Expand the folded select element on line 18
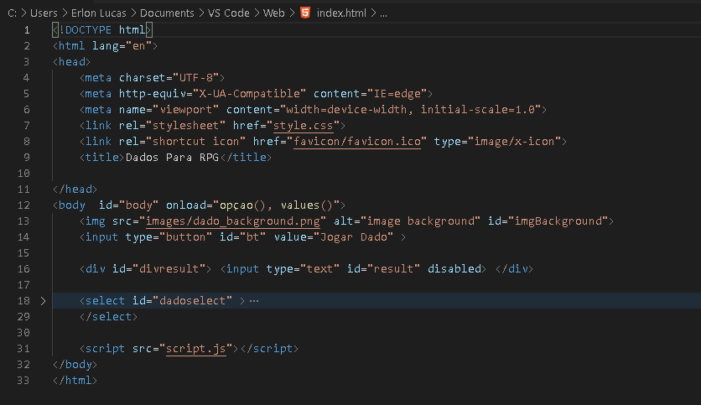The width and height of the screenshot is (701, 405). [42, 300]
